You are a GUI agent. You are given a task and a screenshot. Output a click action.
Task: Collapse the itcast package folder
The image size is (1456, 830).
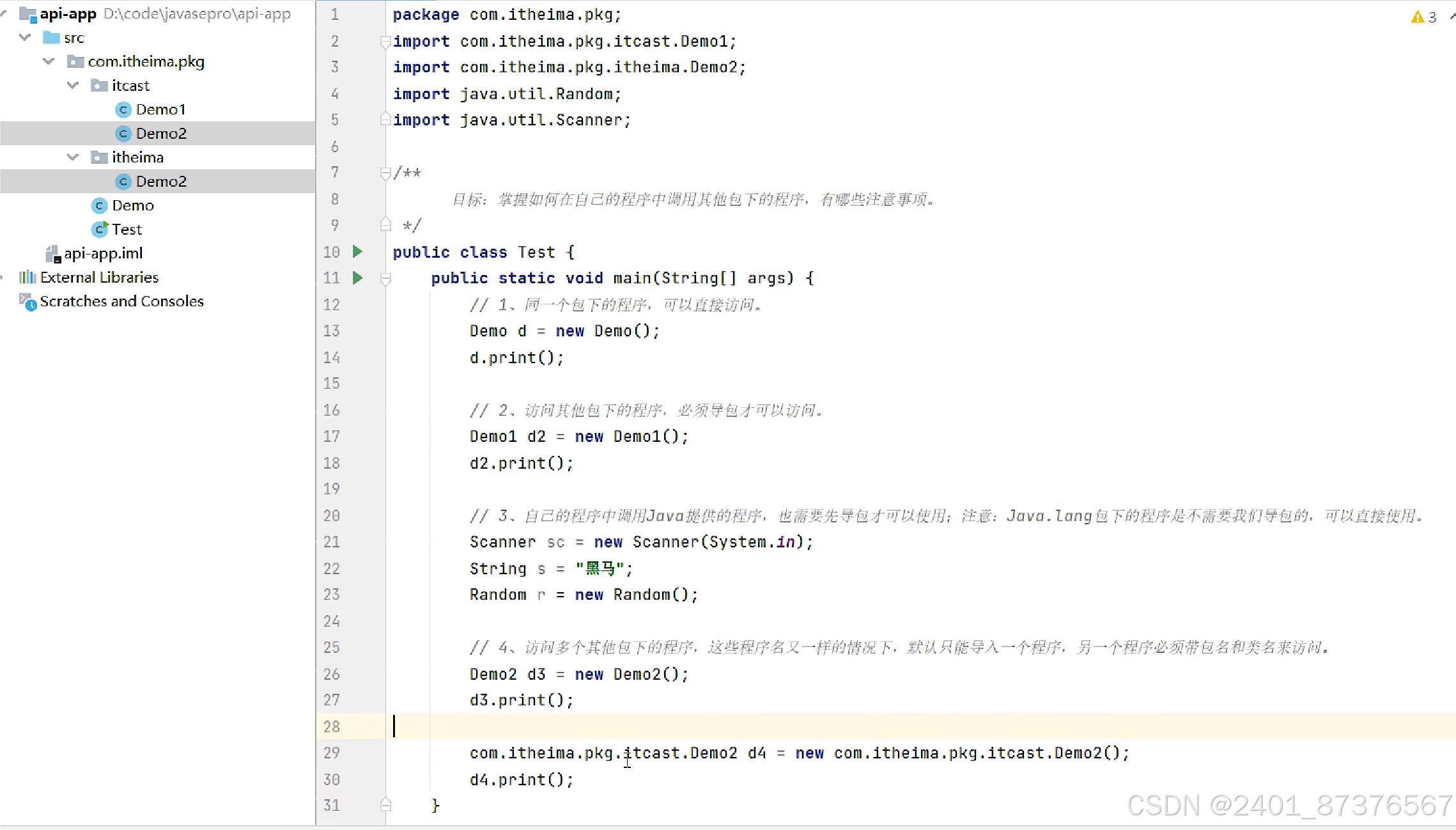click(x=73, y=86)
